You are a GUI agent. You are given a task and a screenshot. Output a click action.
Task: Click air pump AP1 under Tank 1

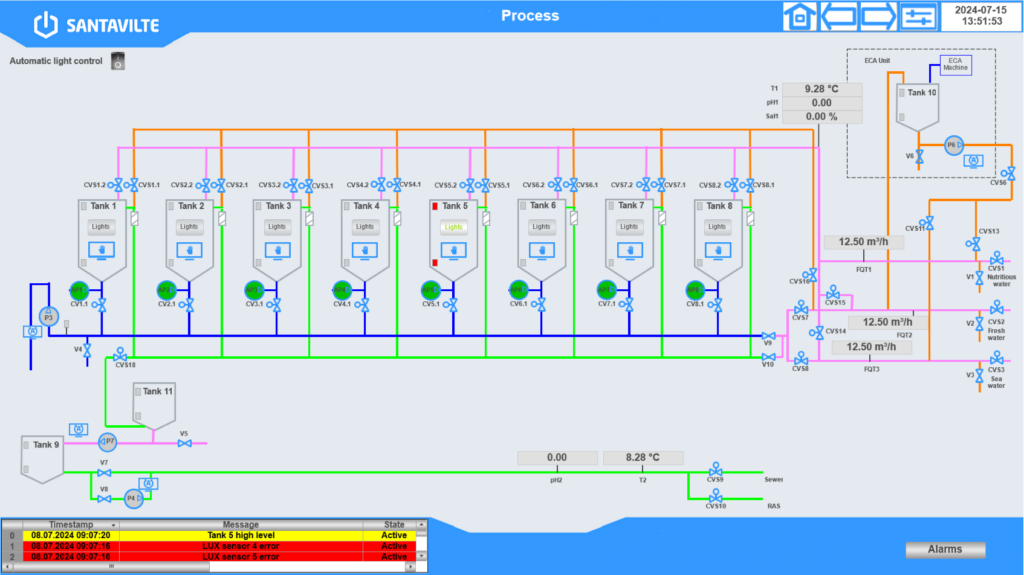[x=78, y=290]
